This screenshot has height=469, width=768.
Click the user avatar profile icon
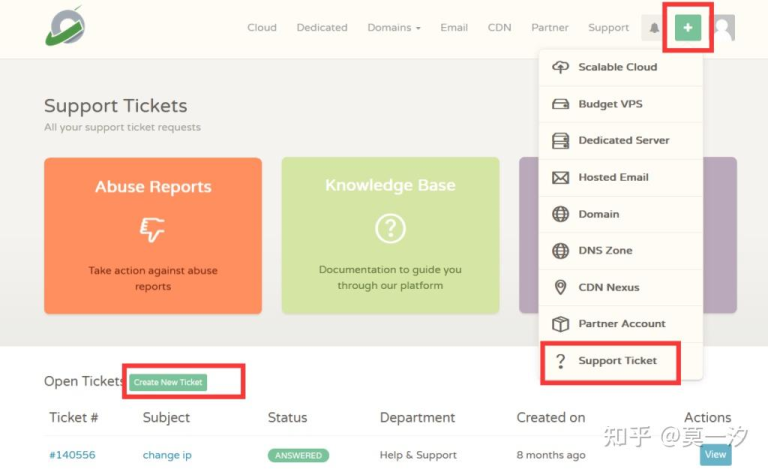(x=722, y=28)
